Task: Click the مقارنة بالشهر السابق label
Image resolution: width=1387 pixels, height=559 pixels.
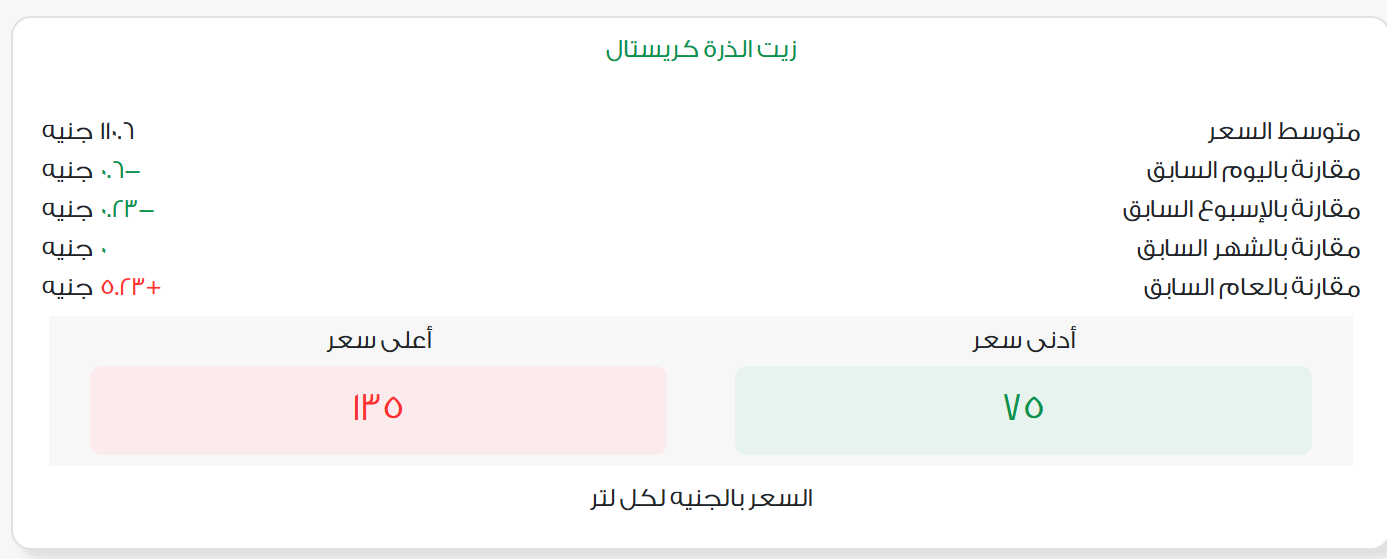Action: click(x=1248, y=248)
